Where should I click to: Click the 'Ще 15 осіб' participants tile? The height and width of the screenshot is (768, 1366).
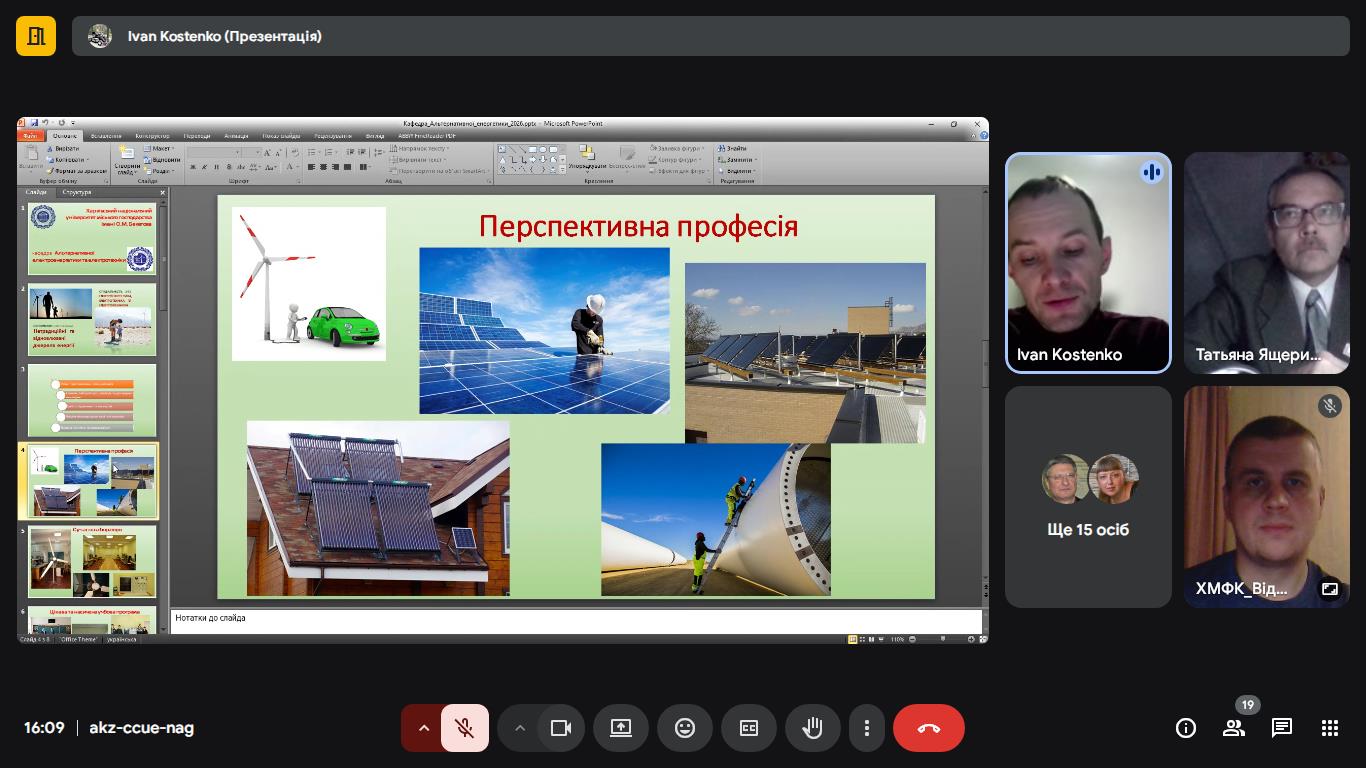tap(1088, 497)
